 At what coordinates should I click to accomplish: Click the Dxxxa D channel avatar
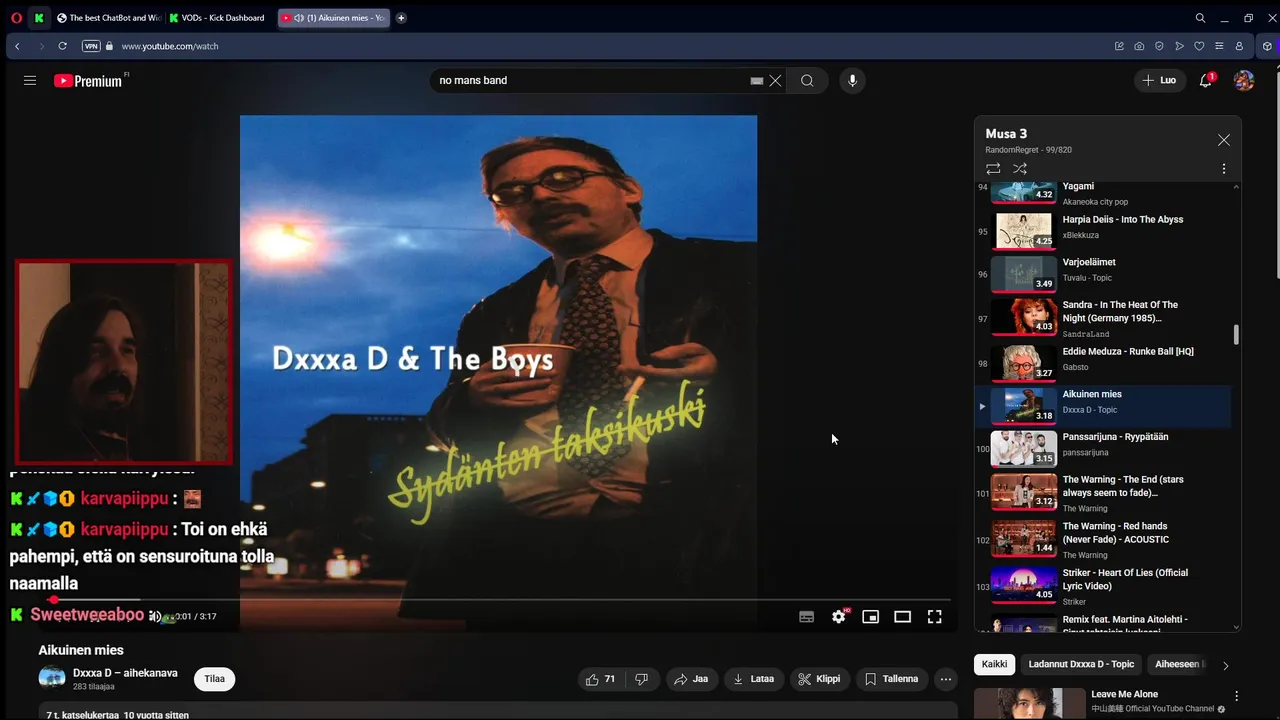point(52,679)
